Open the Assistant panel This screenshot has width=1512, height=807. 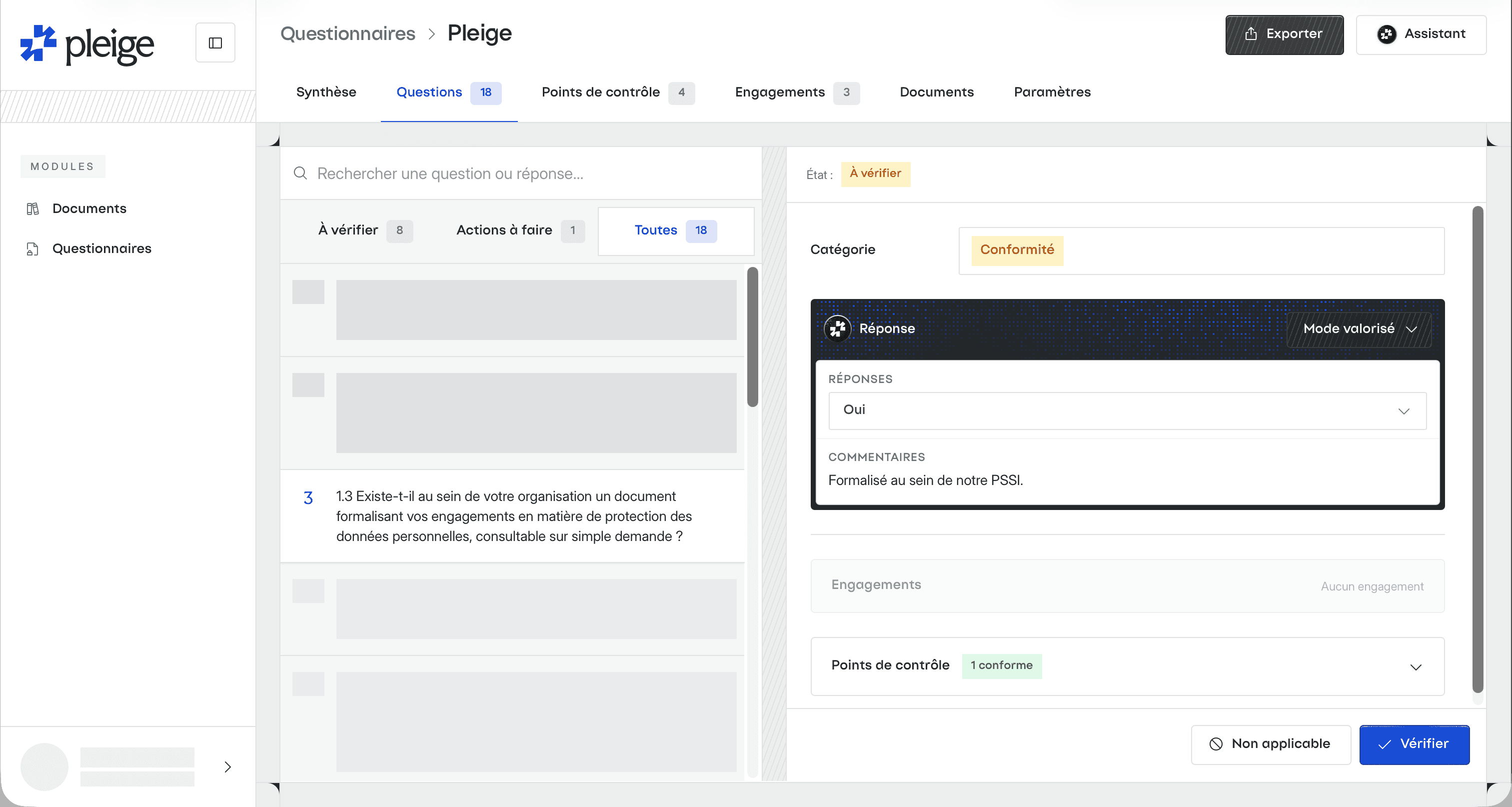click(x=1421, y=34)
